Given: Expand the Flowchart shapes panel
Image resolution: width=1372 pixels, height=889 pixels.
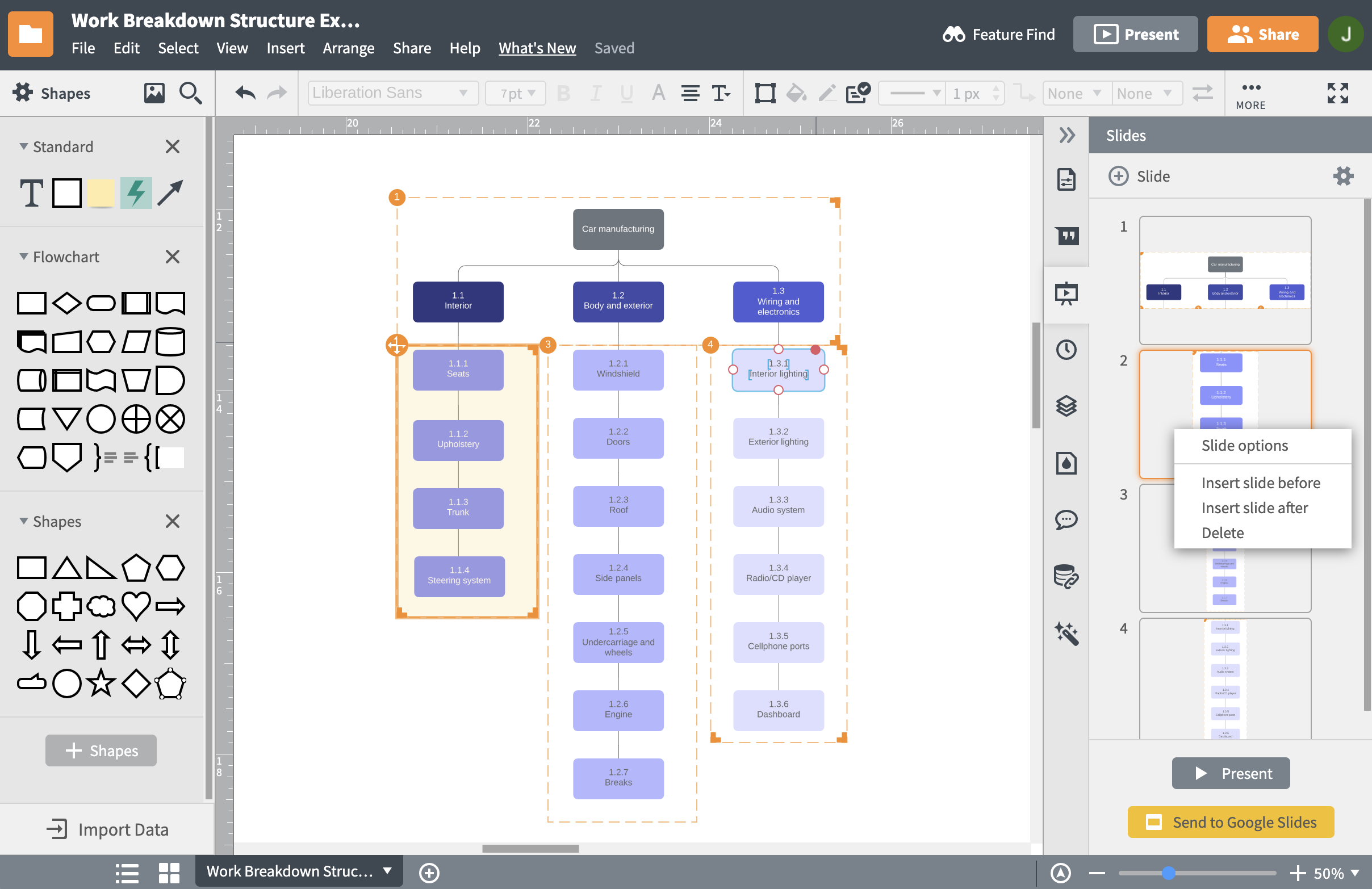Looking at the screenshot, I should (22, 257).
